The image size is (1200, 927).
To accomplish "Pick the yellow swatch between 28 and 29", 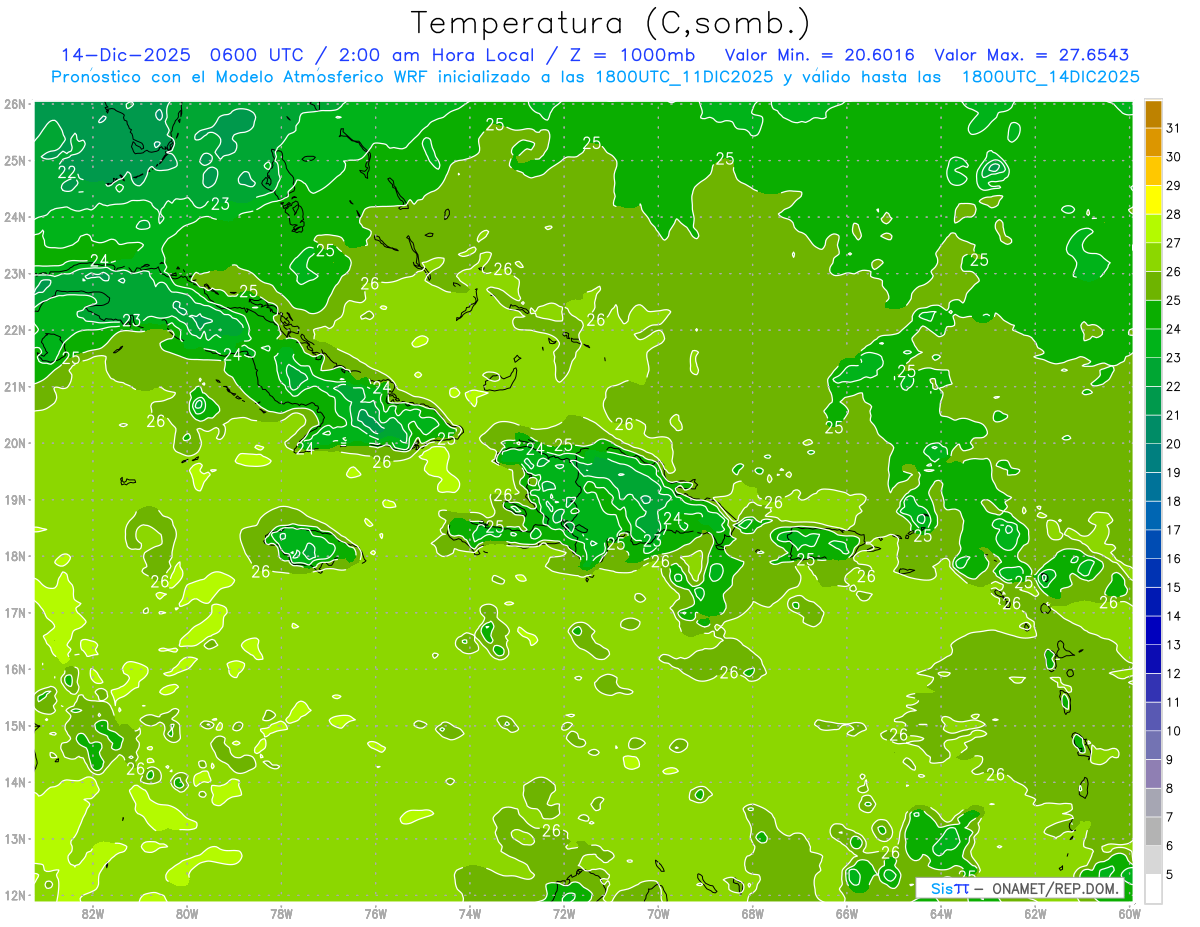I will click(x=1153, y=200).
